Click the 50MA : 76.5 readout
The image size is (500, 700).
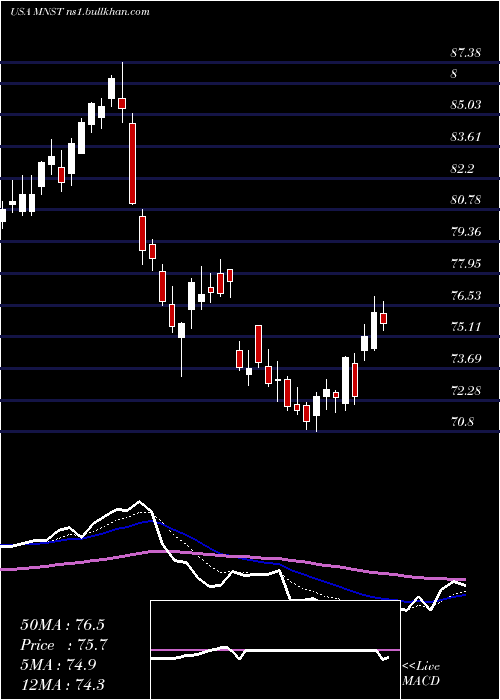coord(64,625)
